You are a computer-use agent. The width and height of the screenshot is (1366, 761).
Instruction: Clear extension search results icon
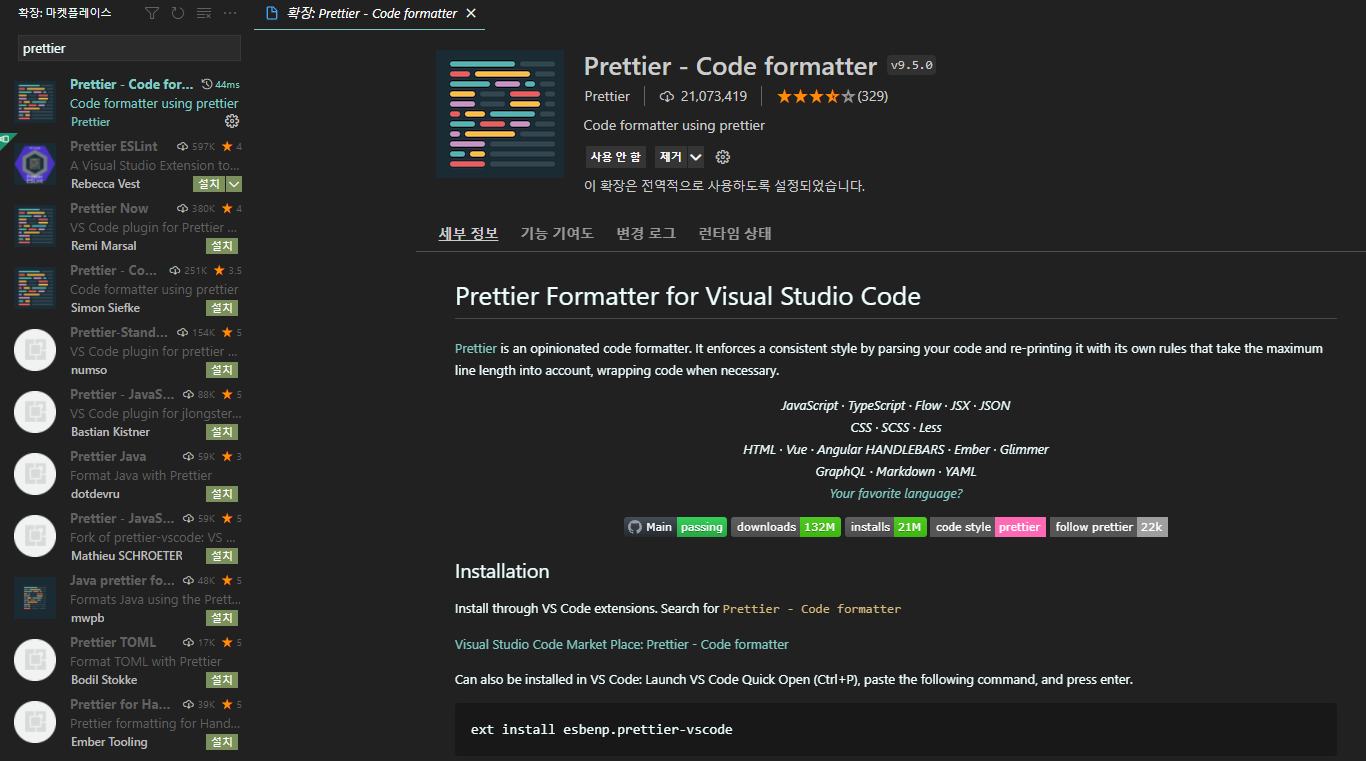pyautogui.click(x=204, y=13)
